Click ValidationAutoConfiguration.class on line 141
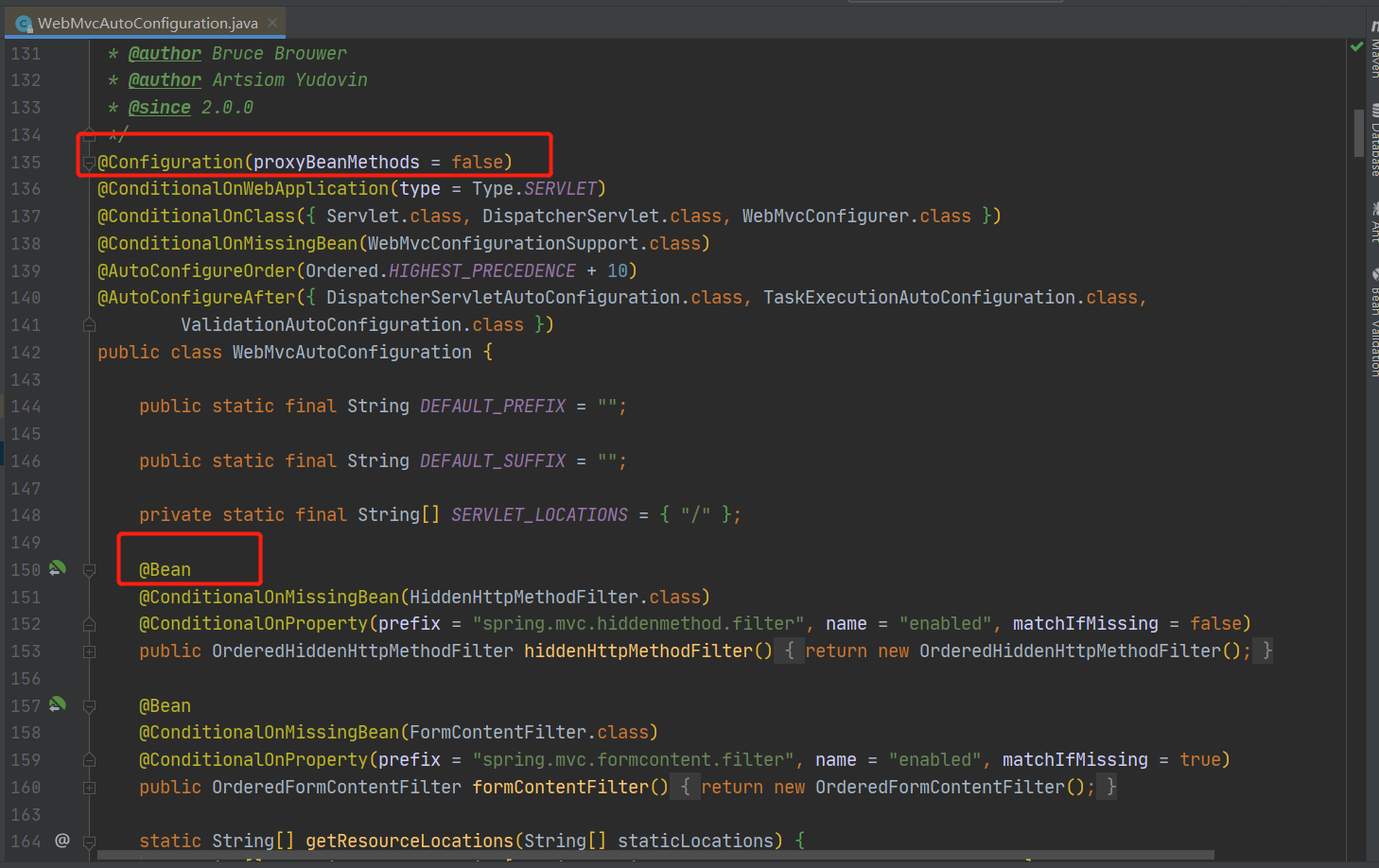Viewport: 1379px width, 868px height. (x=352, y=324)
